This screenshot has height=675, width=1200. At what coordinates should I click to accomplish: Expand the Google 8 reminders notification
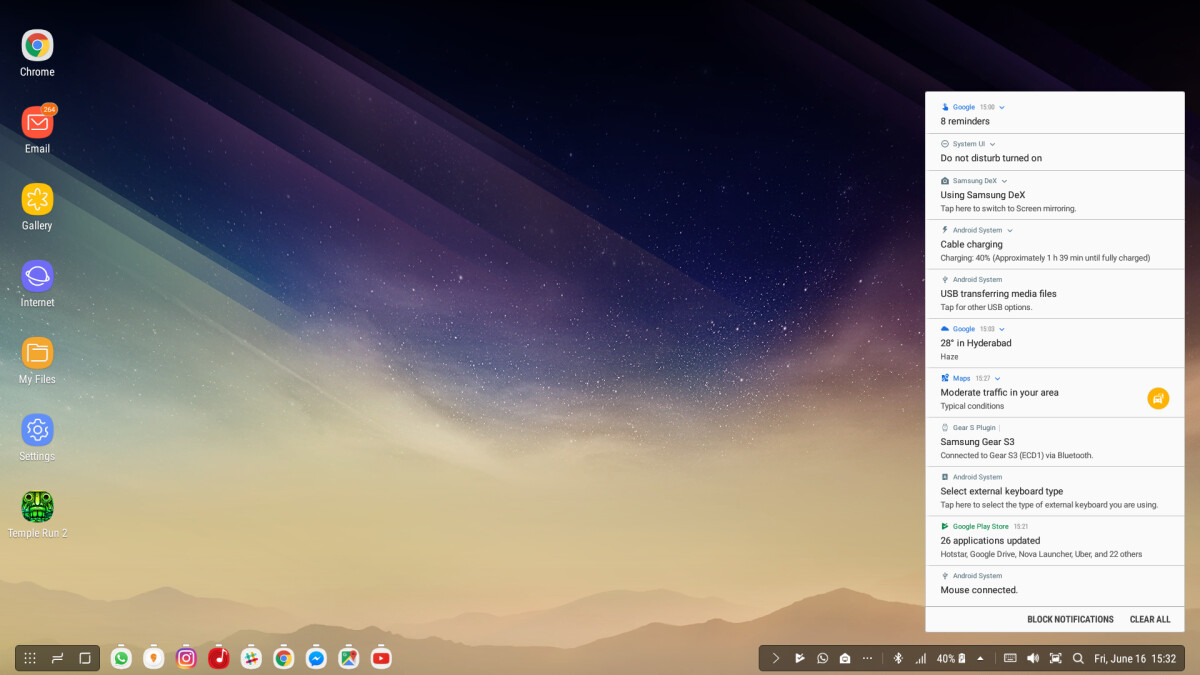point(1003,107)
